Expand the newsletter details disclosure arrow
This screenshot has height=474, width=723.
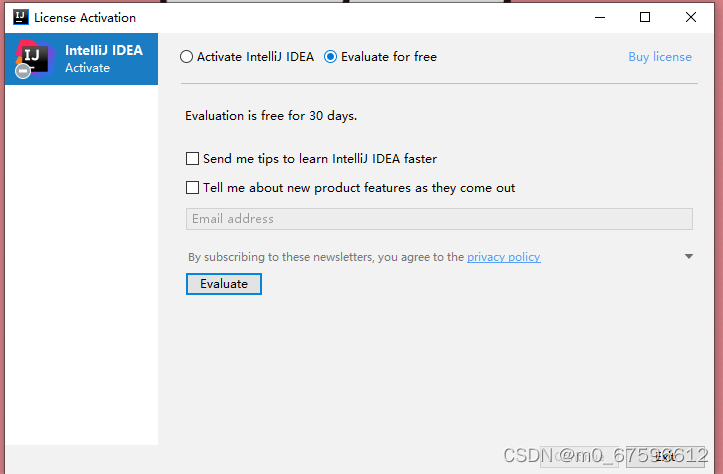[x=688, y=257]
